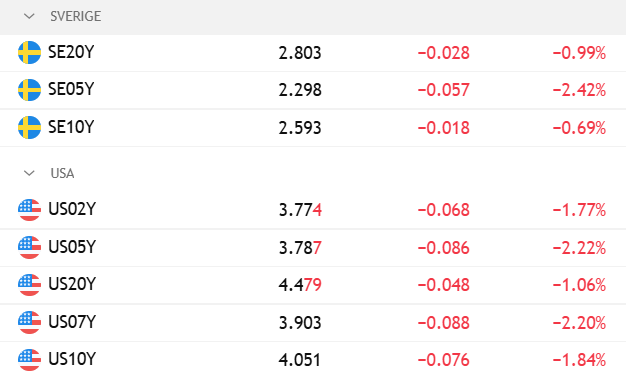Open the SE20Y symbol
The width and height of the screenshot is (626, 378).
[71, 52]
